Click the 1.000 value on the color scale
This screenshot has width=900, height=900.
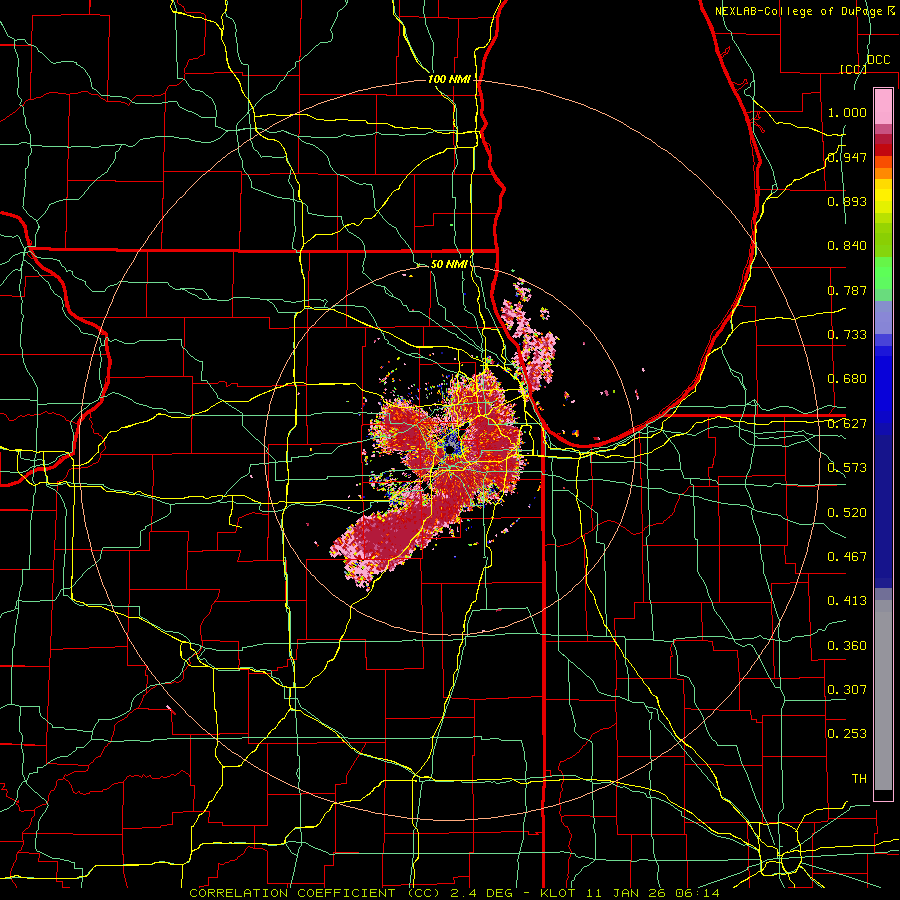pyautogui.click(x=847, y=112)
